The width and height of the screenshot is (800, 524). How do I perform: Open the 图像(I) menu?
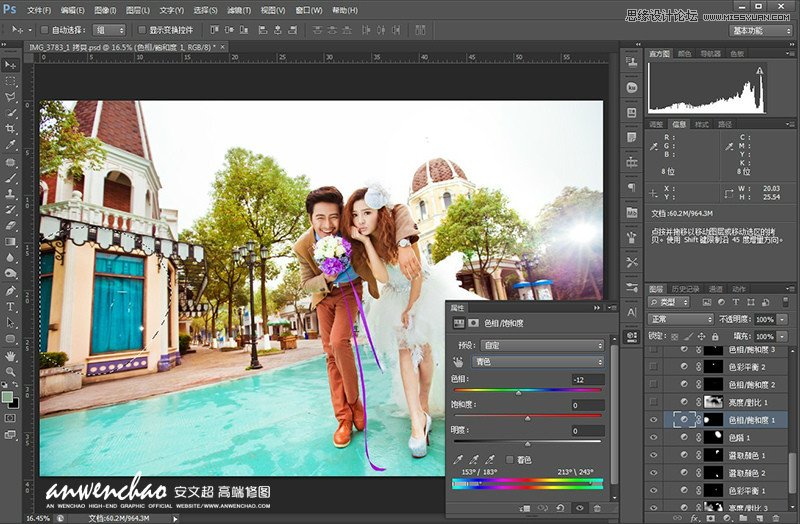[105, 10]
